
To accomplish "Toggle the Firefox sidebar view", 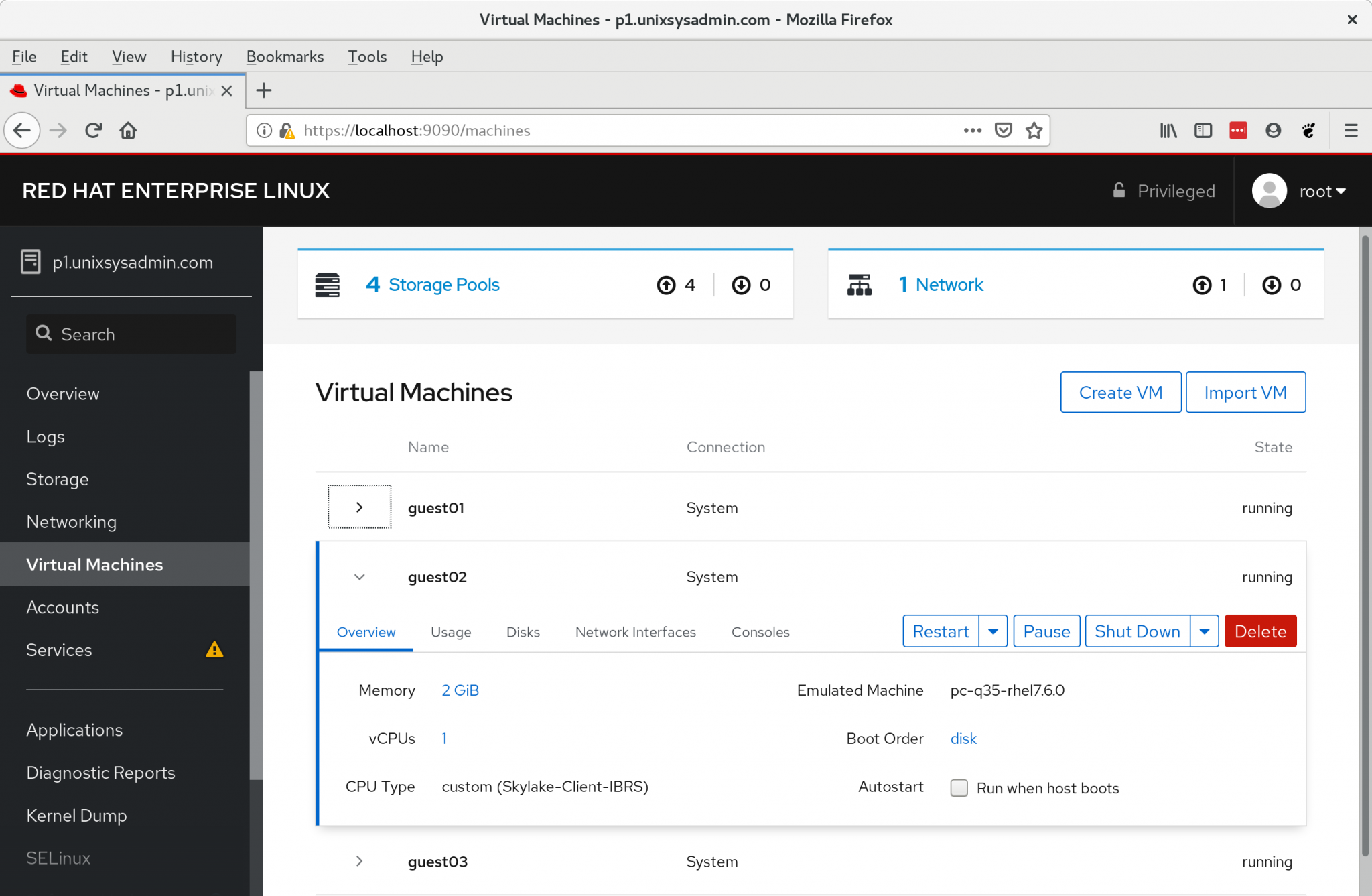I will pos(1203,130).
